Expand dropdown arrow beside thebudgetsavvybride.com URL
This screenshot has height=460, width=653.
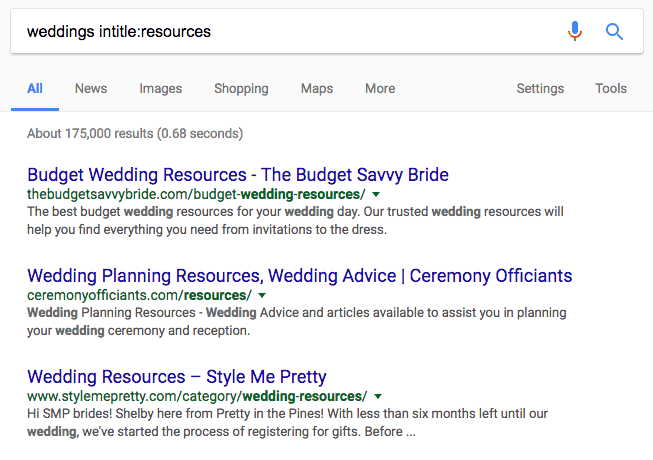tap(376, 194)
